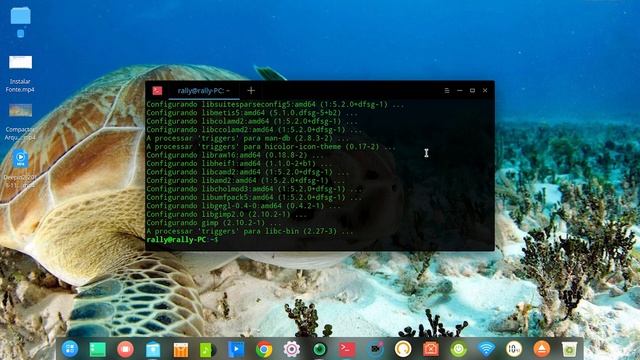Screen dimensions: 640x360
Task: Click the 'triggers' para hicolor-icon-theme line
Action: (271, 147)
